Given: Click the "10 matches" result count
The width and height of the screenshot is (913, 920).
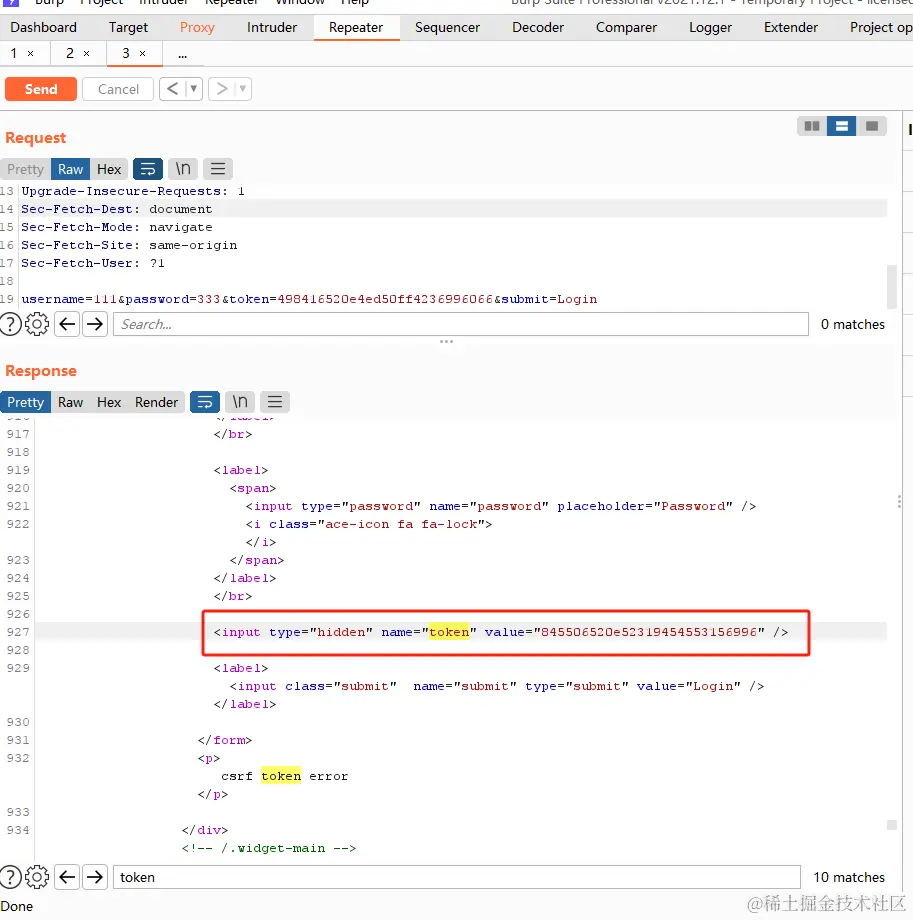Looking at the screenshot, I should click(x=849, y=877).
